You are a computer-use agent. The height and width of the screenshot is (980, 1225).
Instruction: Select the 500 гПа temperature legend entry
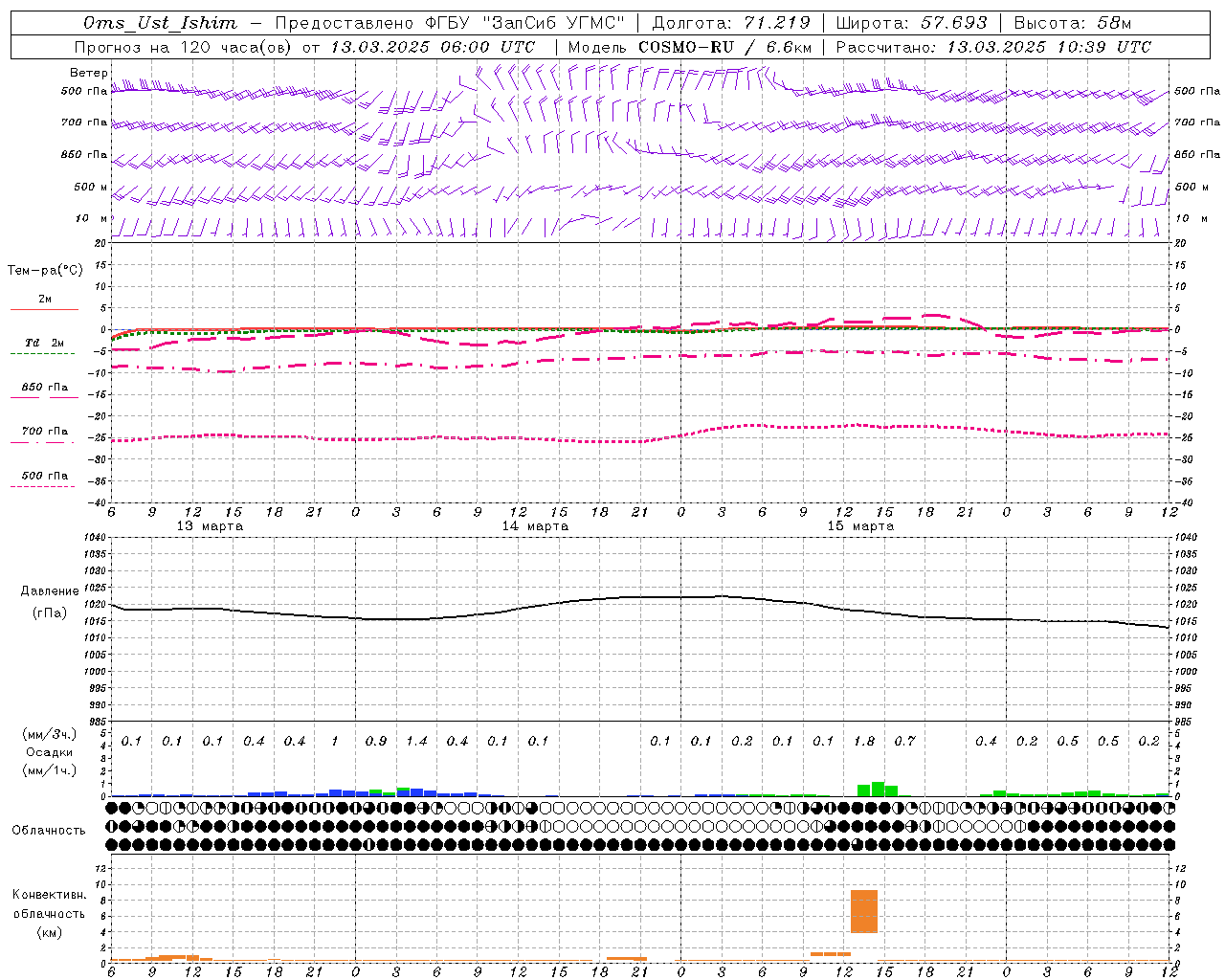(x=45, y=476)
